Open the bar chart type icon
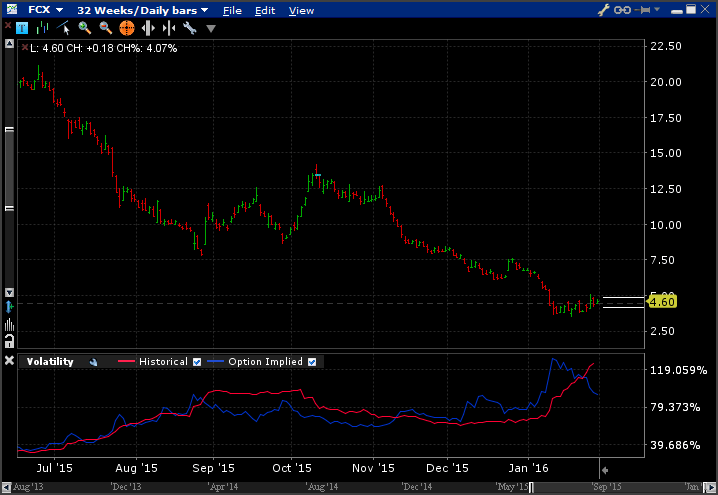The image size is (718, 495). [43, 28]
